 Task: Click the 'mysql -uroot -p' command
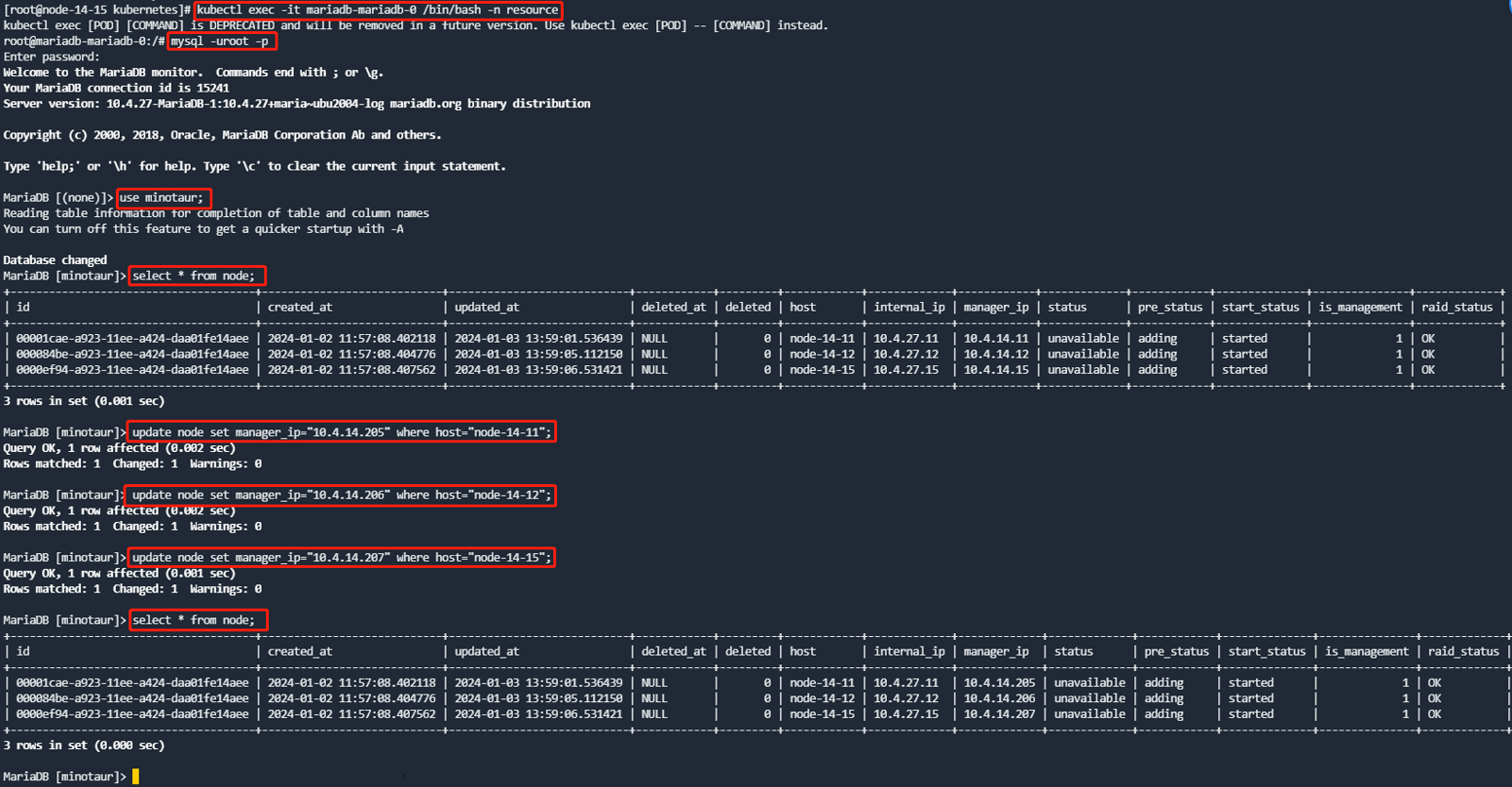[222, 41]
